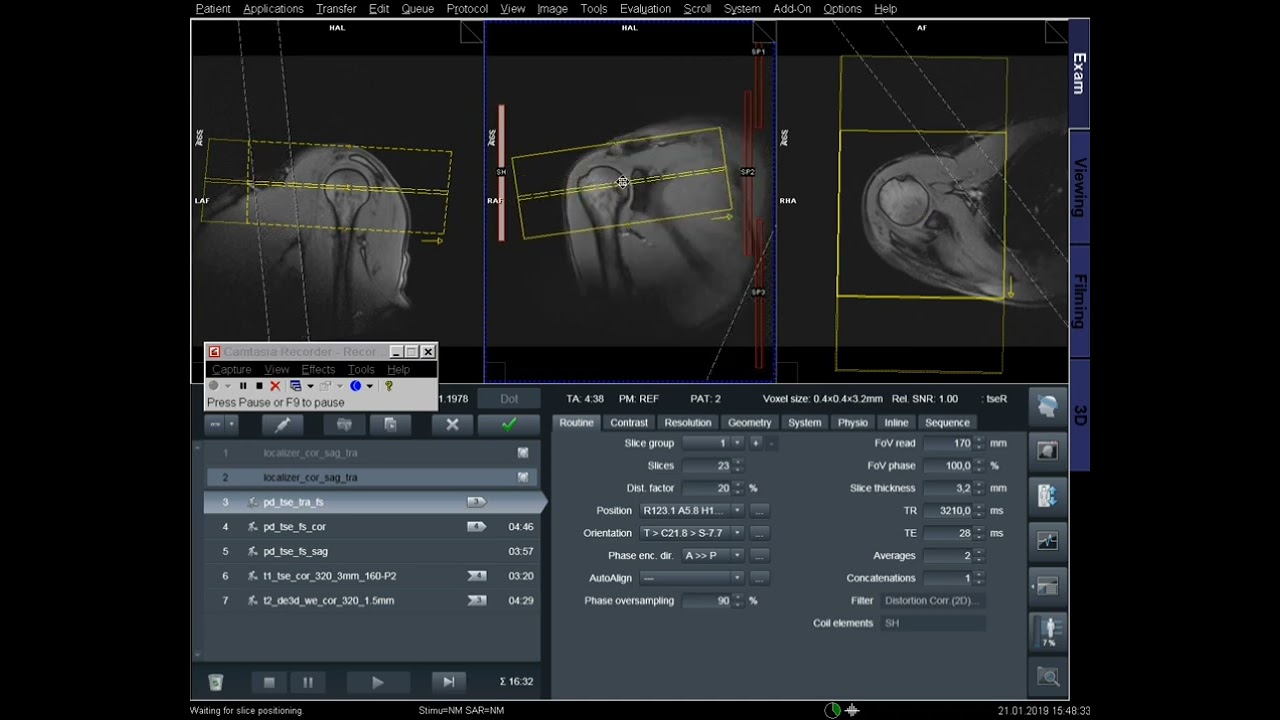Switch to the Resolution tab

pyautogui.click(x=688, y=423)
